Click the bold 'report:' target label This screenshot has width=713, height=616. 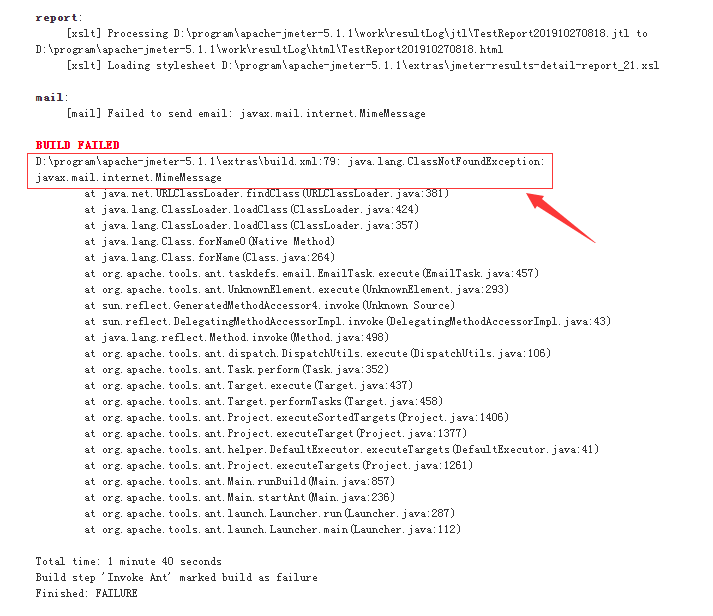[x=59, y=18]
